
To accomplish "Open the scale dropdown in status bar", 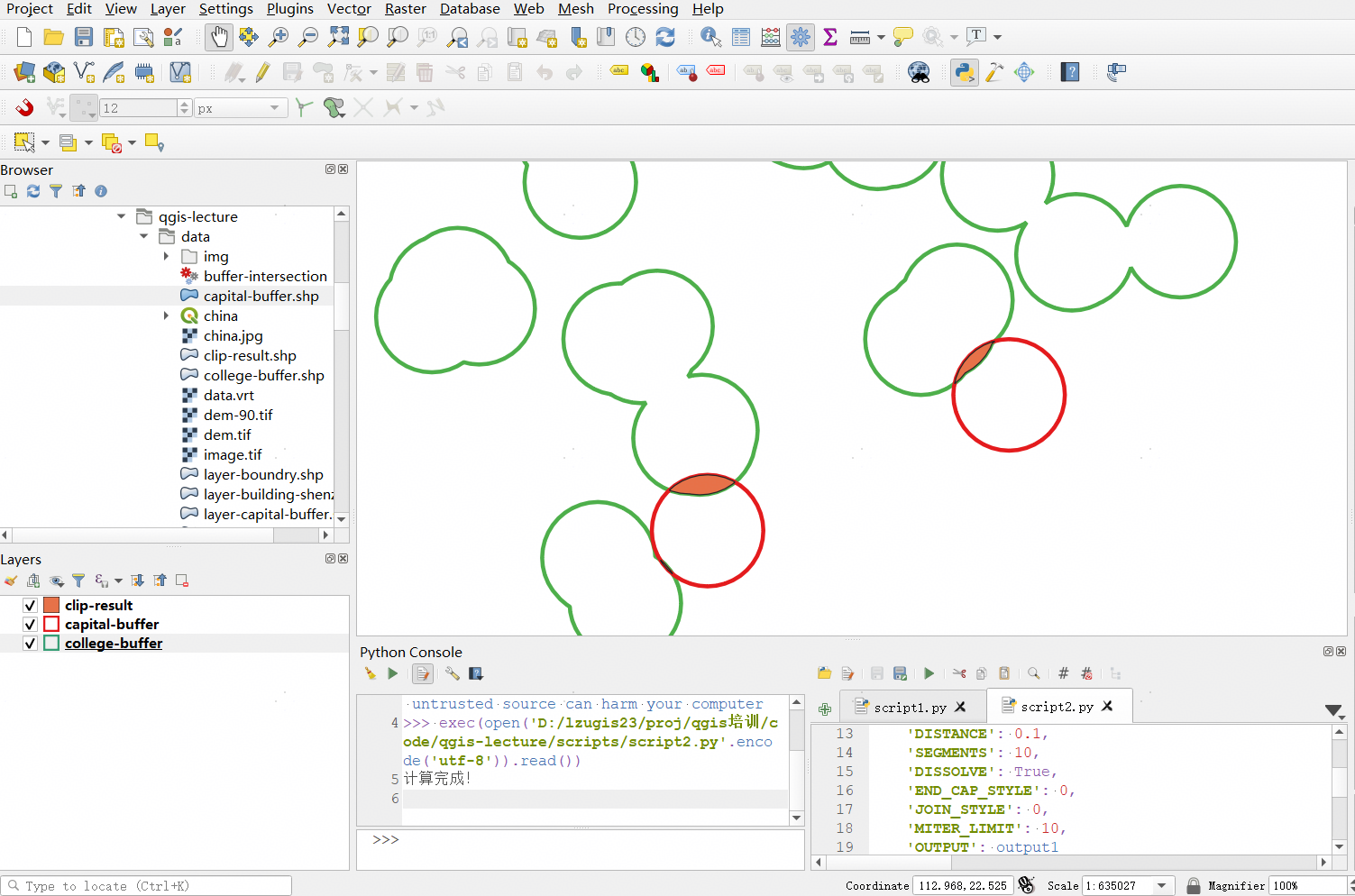I will 1161,886.
